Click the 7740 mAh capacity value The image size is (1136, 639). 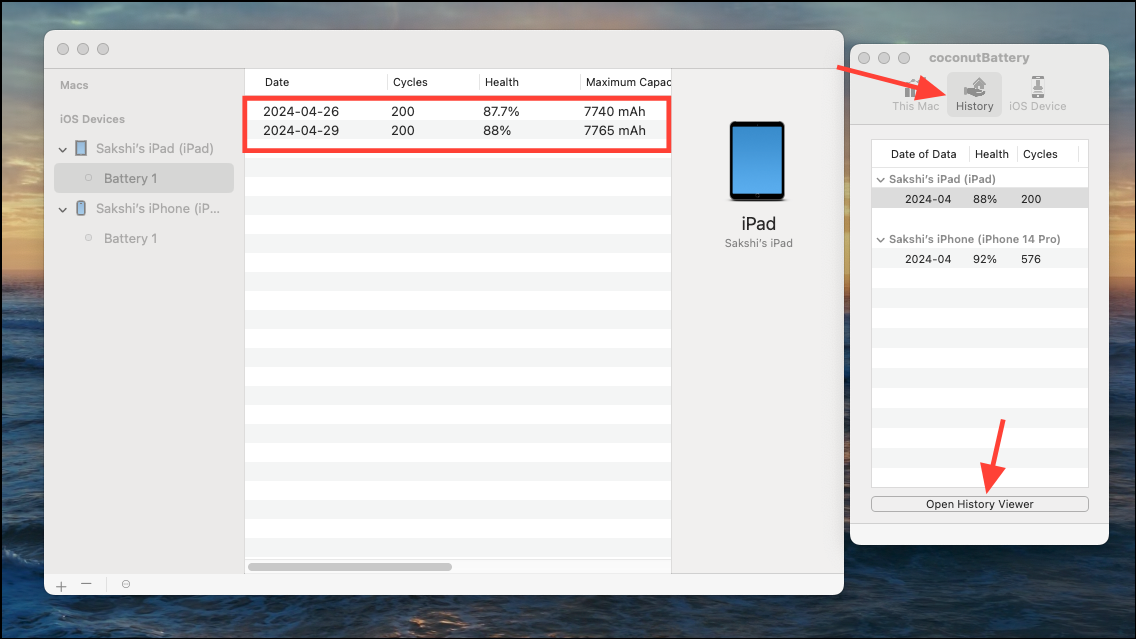click(x=614, y=112)
